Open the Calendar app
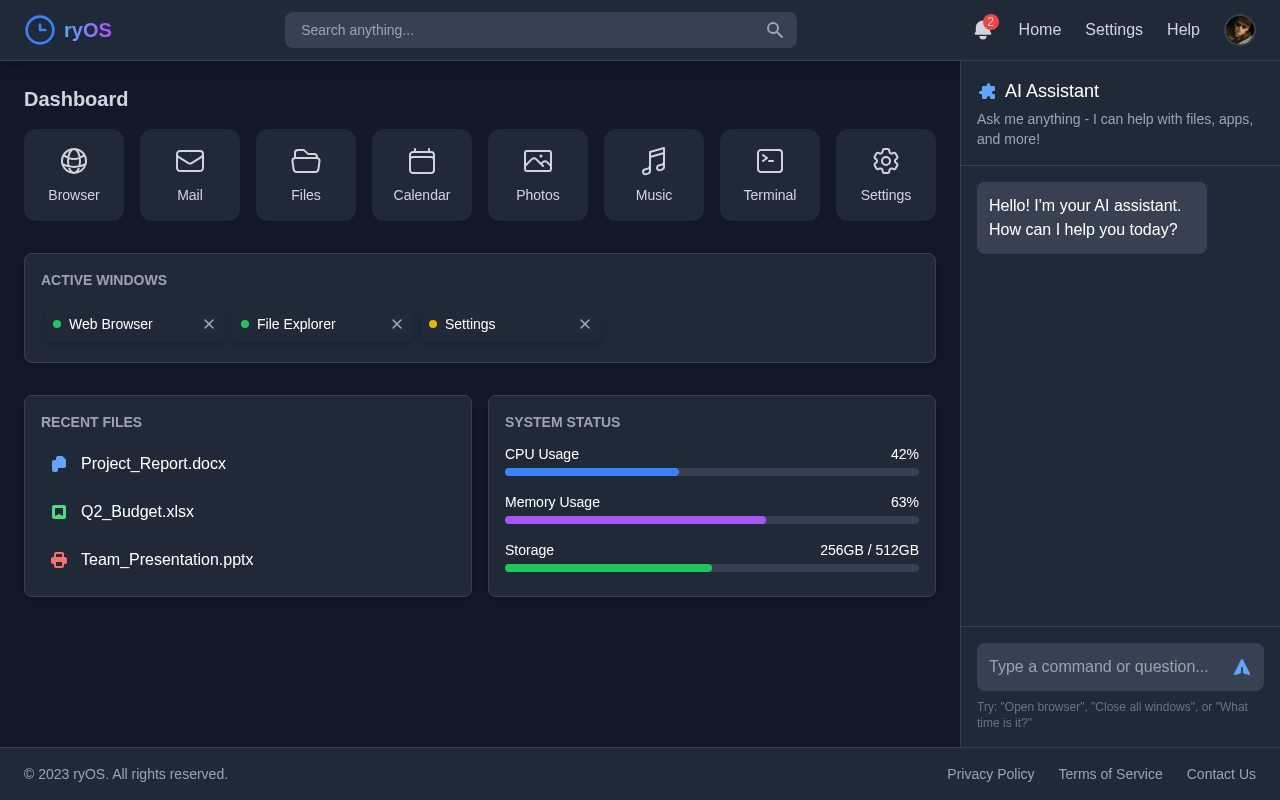 [x=422, y=175]
